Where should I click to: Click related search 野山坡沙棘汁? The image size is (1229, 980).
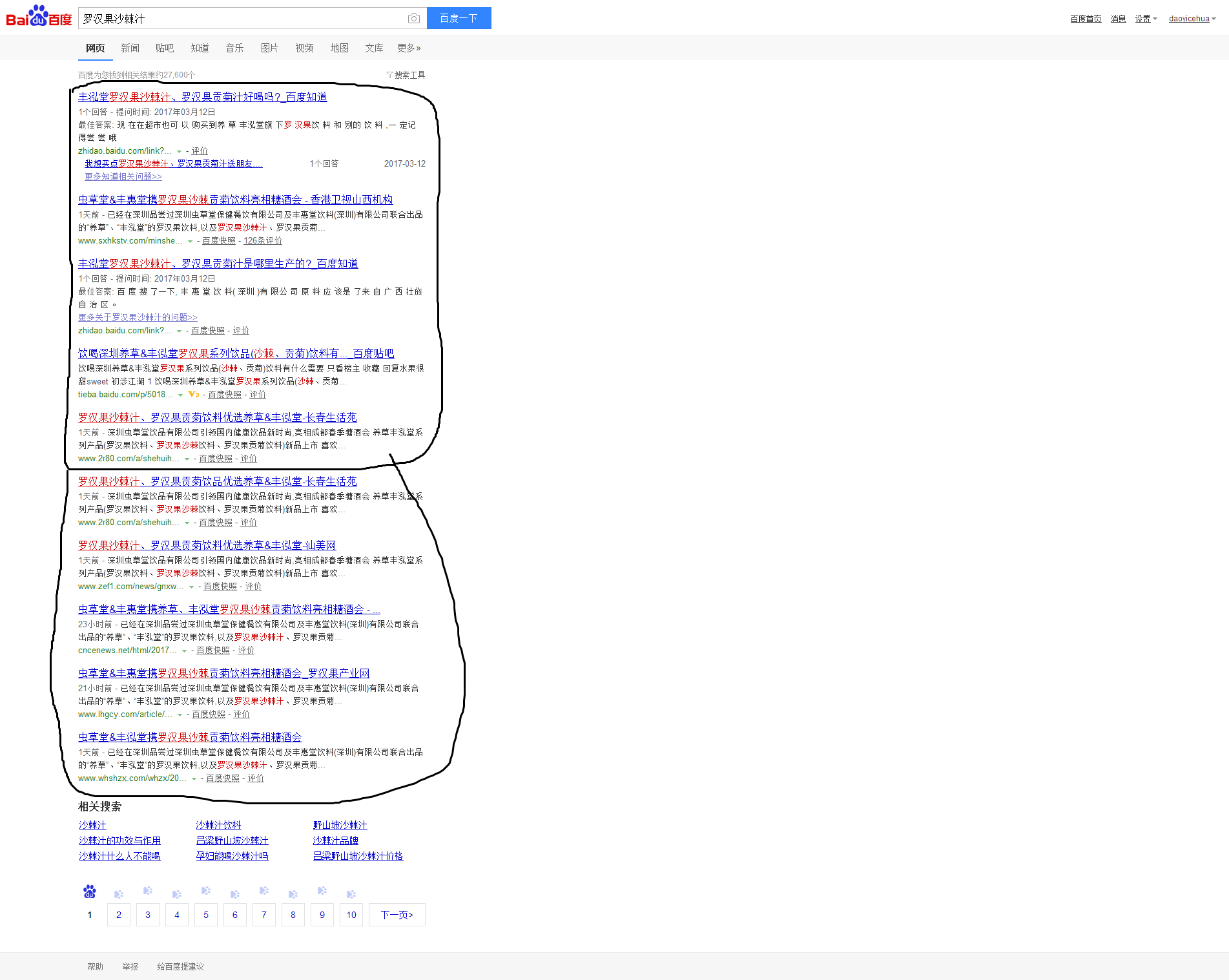coord(340,825)
